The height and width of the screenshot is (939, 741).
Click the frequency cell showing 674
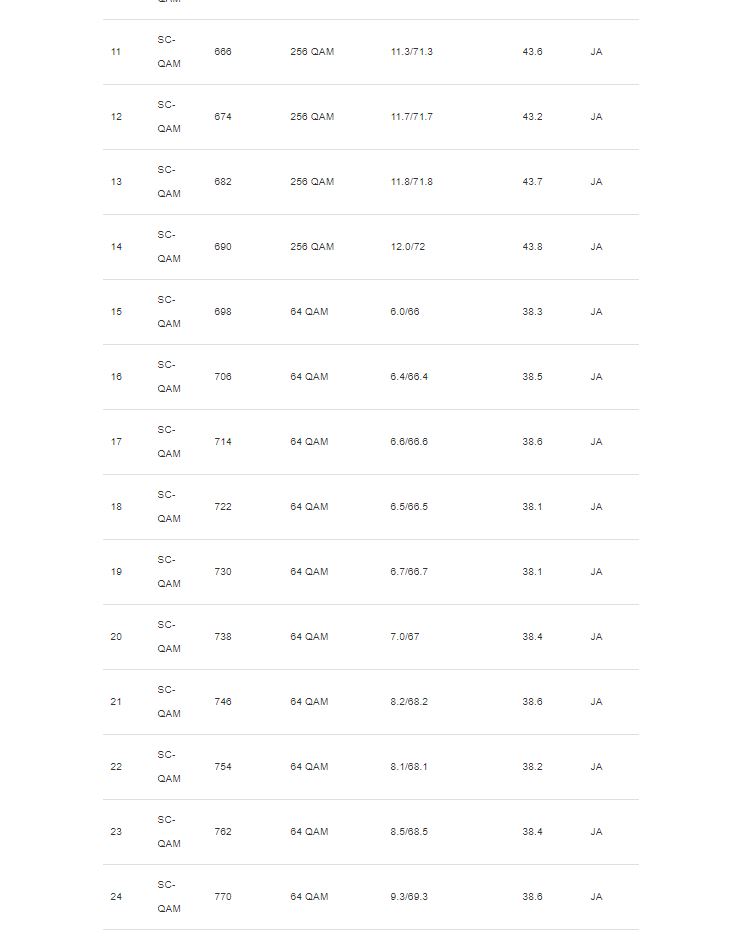222,117
